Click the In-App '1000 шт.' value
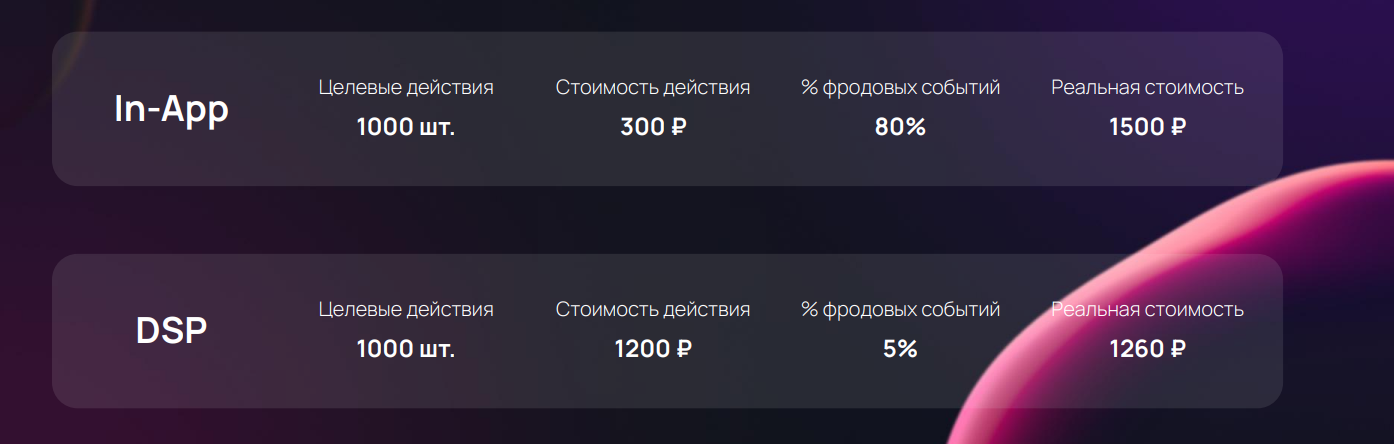The height and width of the screenshot is (444, 1394). [406, 127]
